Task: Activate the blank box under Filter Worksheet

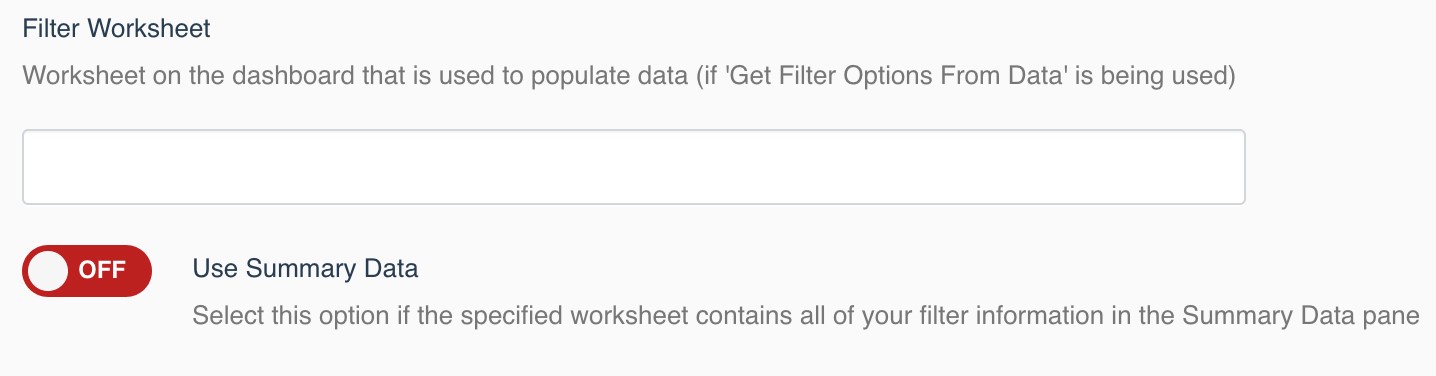Action: pyautogui.click(x=634, y=167)
